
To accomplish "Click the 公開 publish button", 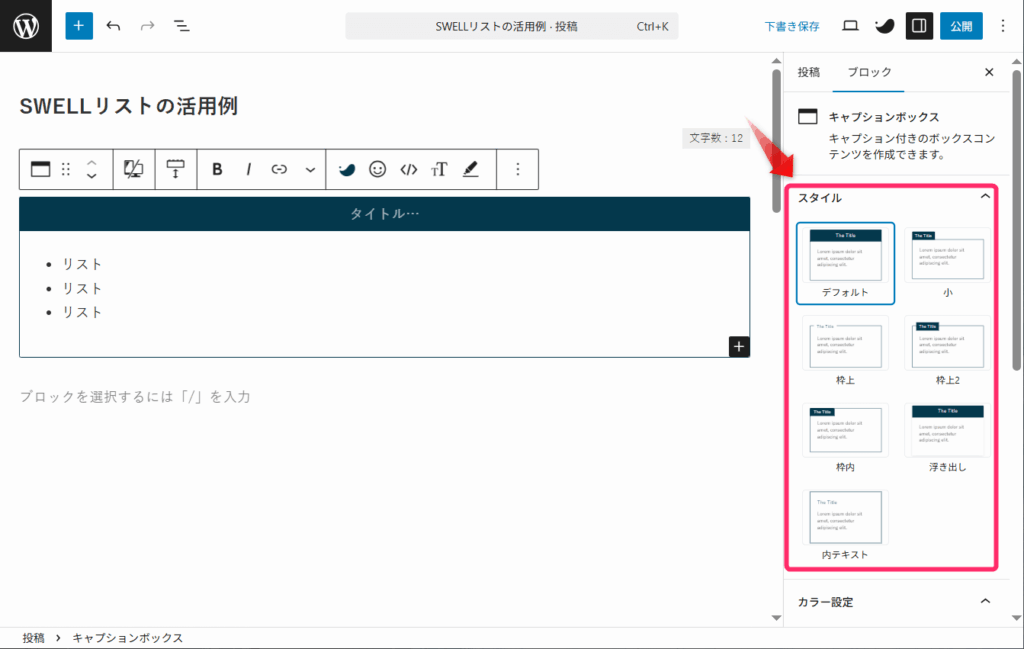I will tap(961, 26).
